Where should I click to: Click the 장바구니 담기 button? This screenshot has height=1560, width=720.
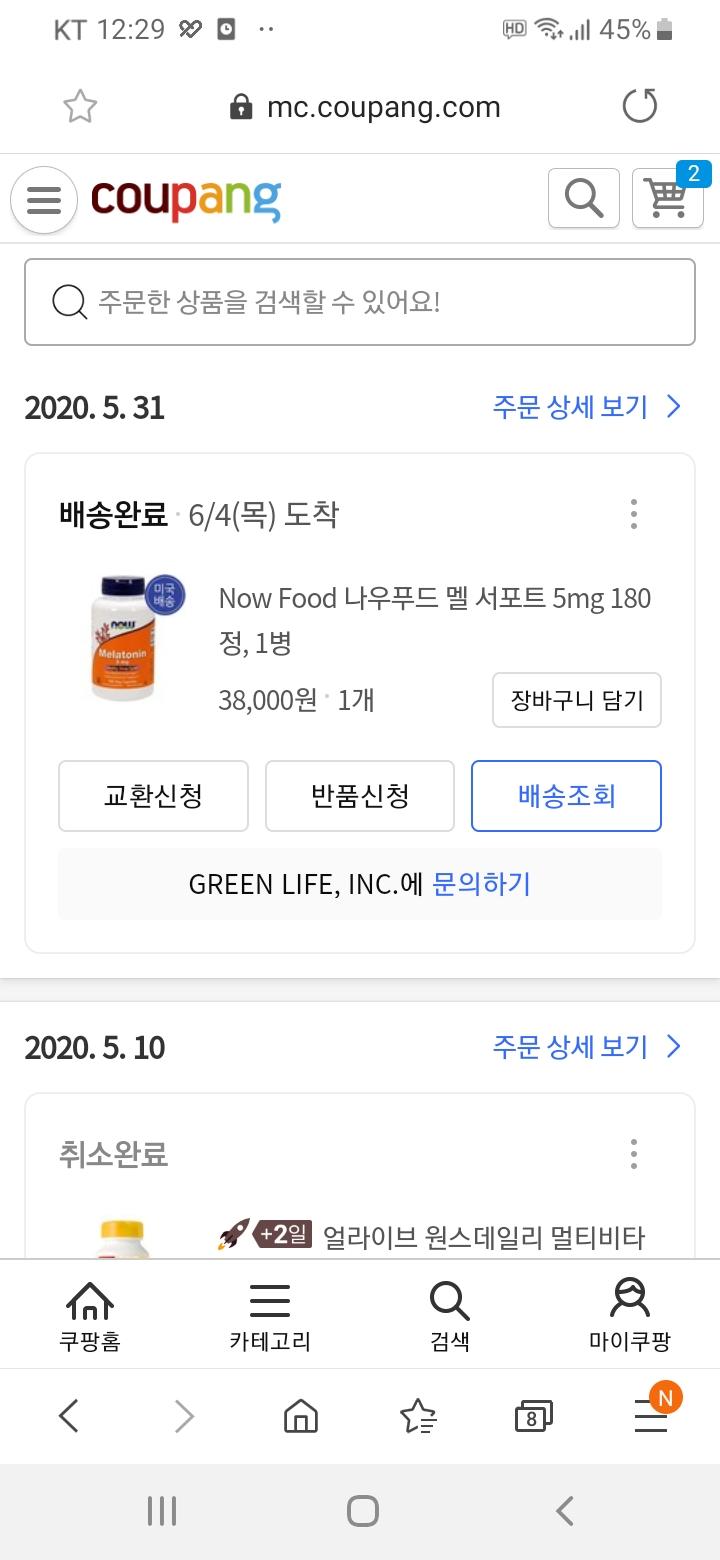[577, 700]
